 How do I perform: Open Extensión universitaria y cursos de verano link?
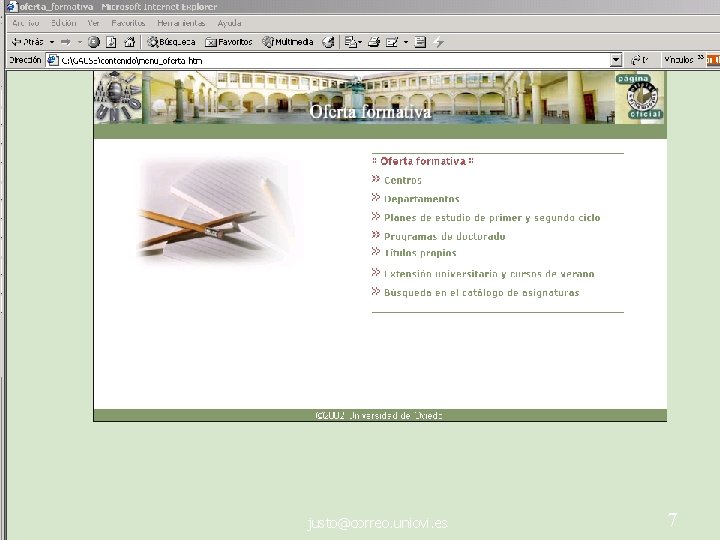489,274
